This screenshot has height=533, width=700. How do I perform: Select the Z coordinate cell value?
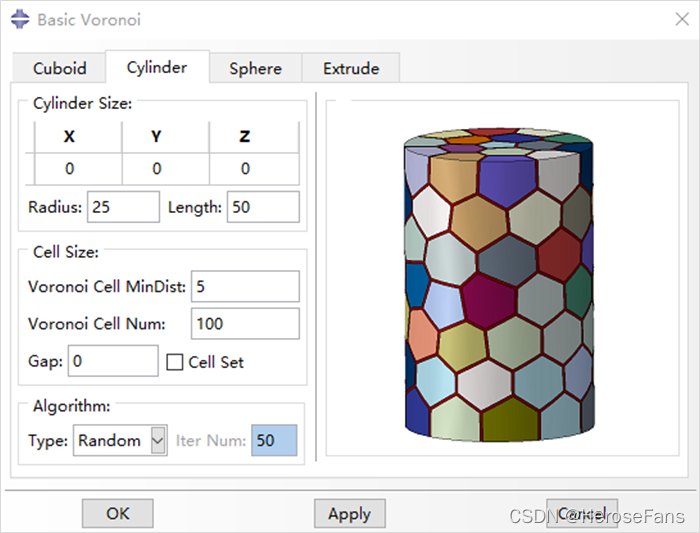click(x=254, y=169)
